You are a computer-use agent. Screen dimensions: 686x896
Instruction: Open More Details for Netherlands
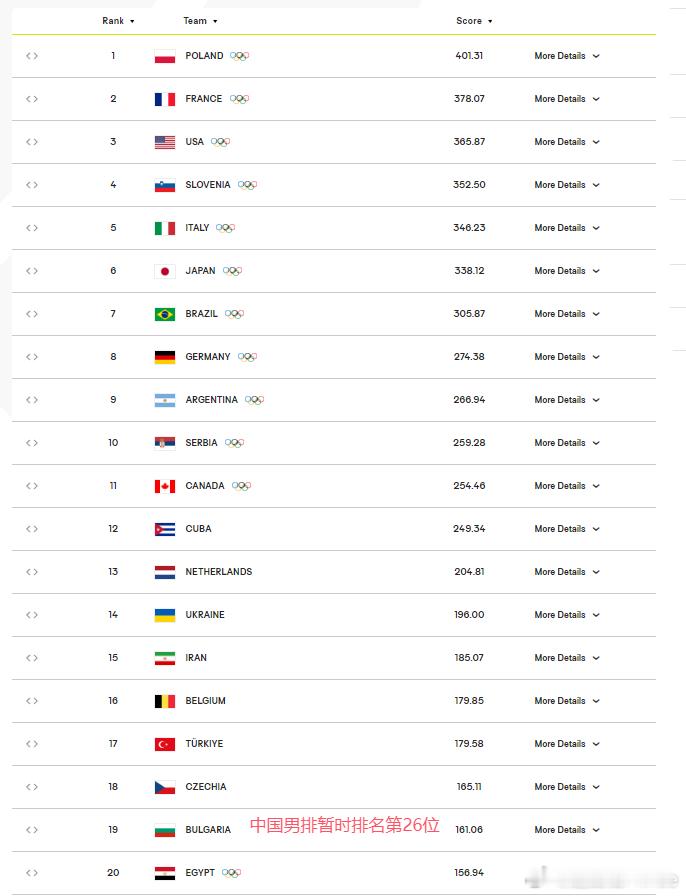567,571
